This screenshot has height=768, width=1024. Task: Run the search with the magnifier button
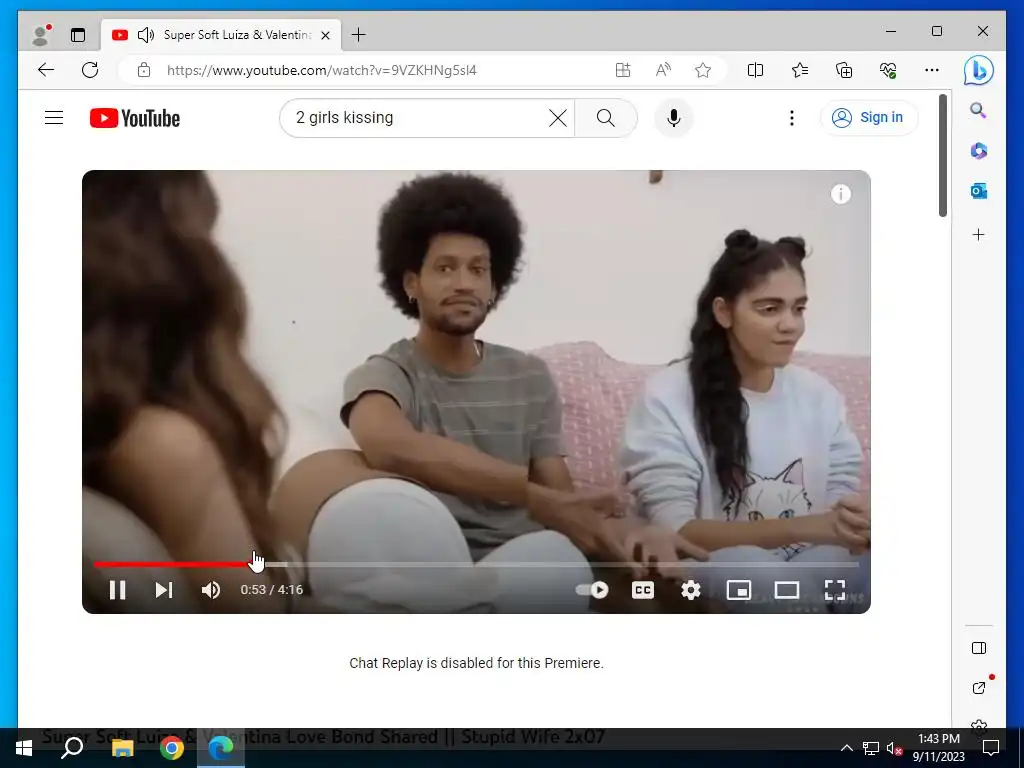[x=605, y=118]
